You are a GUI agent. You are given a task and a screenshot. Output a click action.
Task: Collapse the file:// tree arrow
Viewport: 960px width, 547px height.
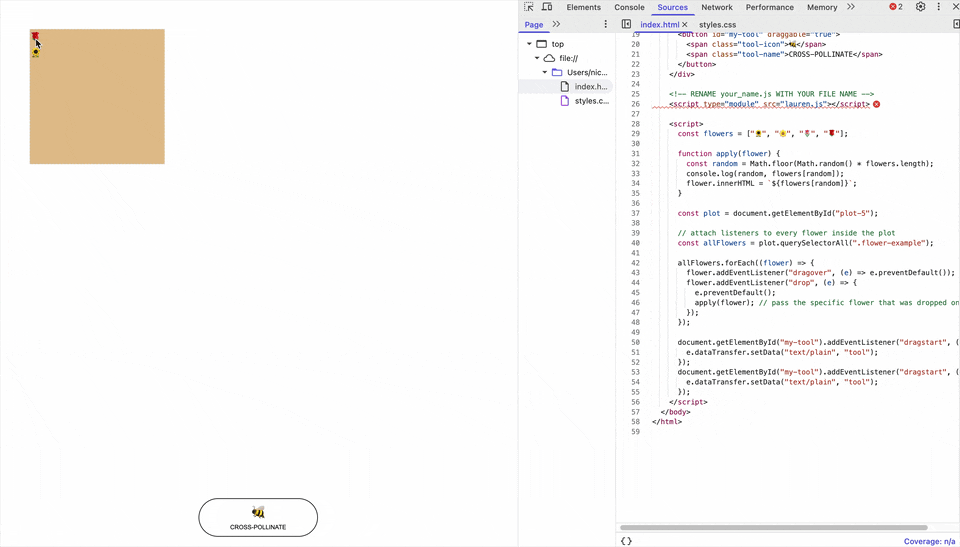pos(537,58)
